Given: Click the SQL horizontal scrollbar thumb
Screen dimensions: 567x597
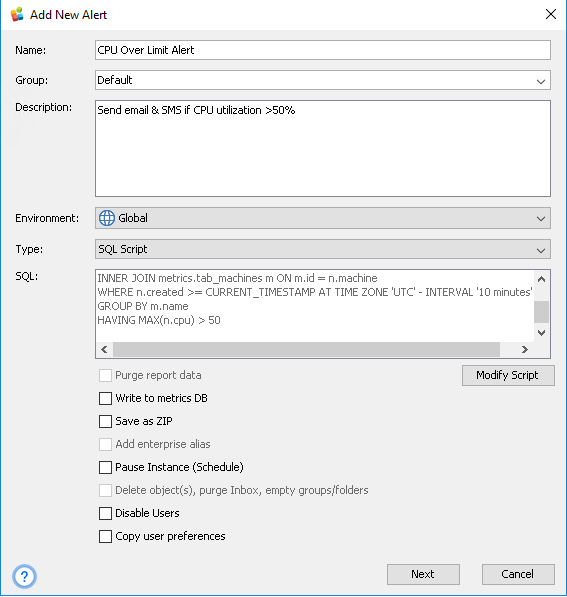Looking at the screenshot, I should click(307, 349).
